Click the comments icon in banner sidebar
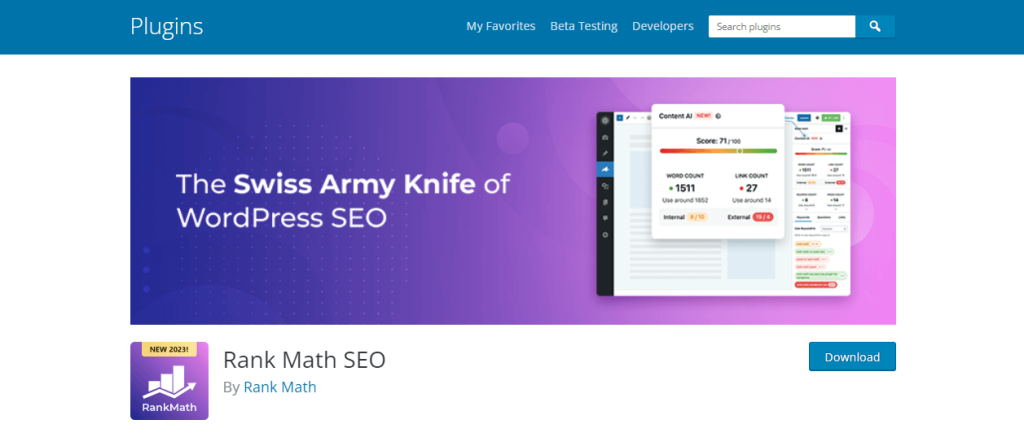Screen dimensions: 1024x433 [605, 218]
